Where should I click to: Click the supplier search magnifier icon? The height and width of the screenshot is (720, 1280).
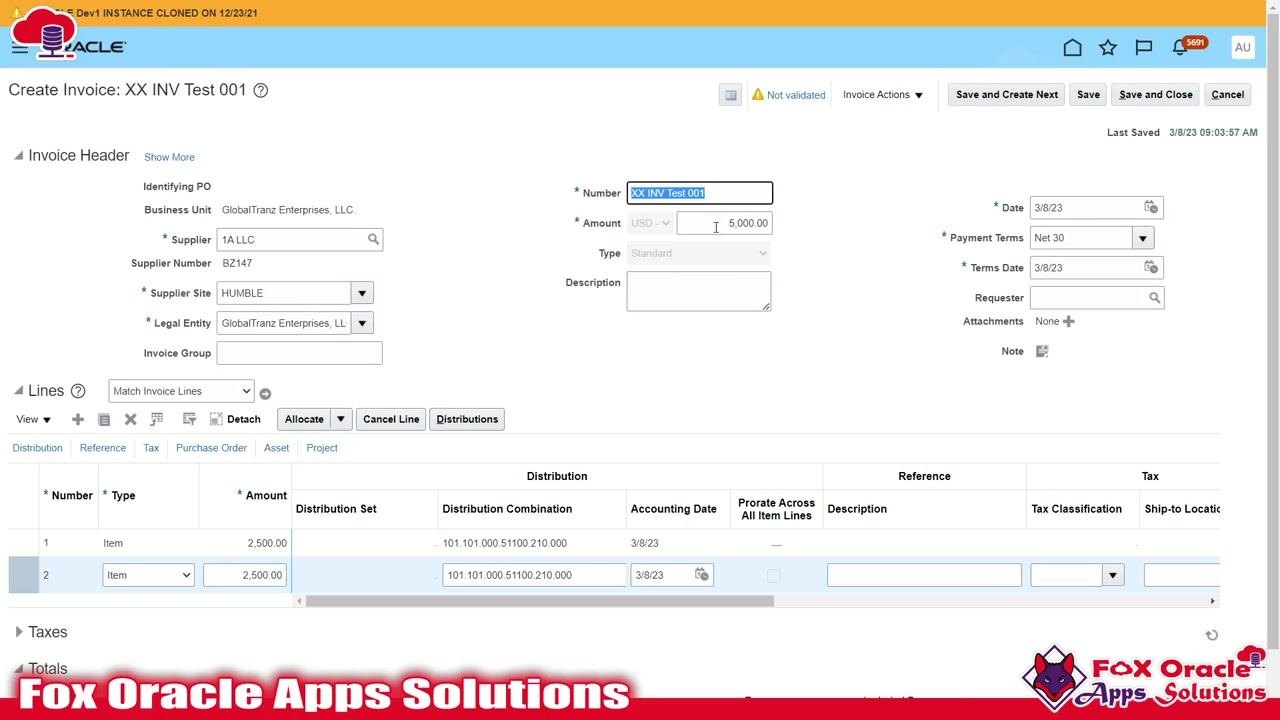(x=373, y=239)
